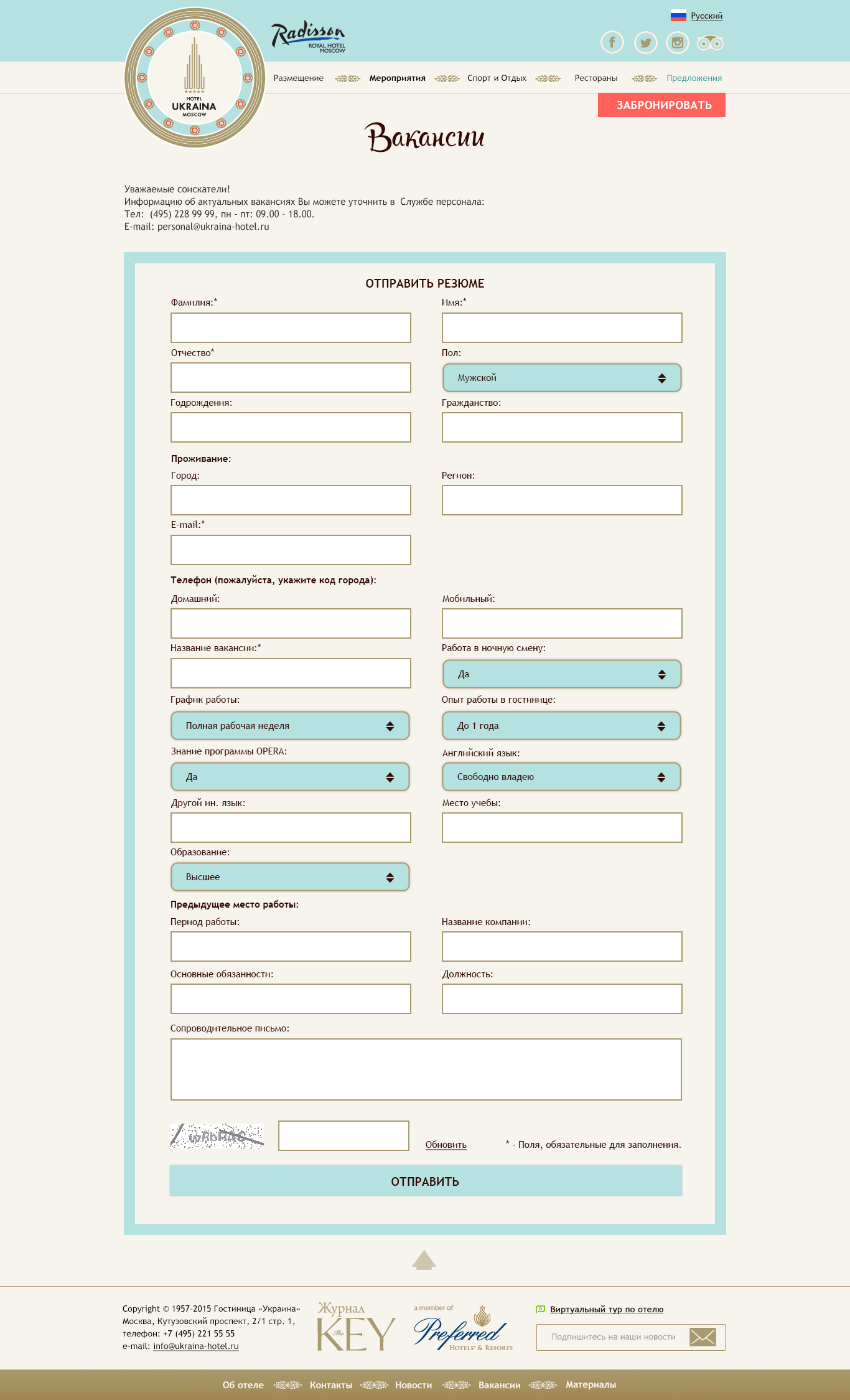Image resolution: width=850 pixels, height=1400 pixels.
Task: Focus the Фамилия input field
Action: click(x=291, y=327)
